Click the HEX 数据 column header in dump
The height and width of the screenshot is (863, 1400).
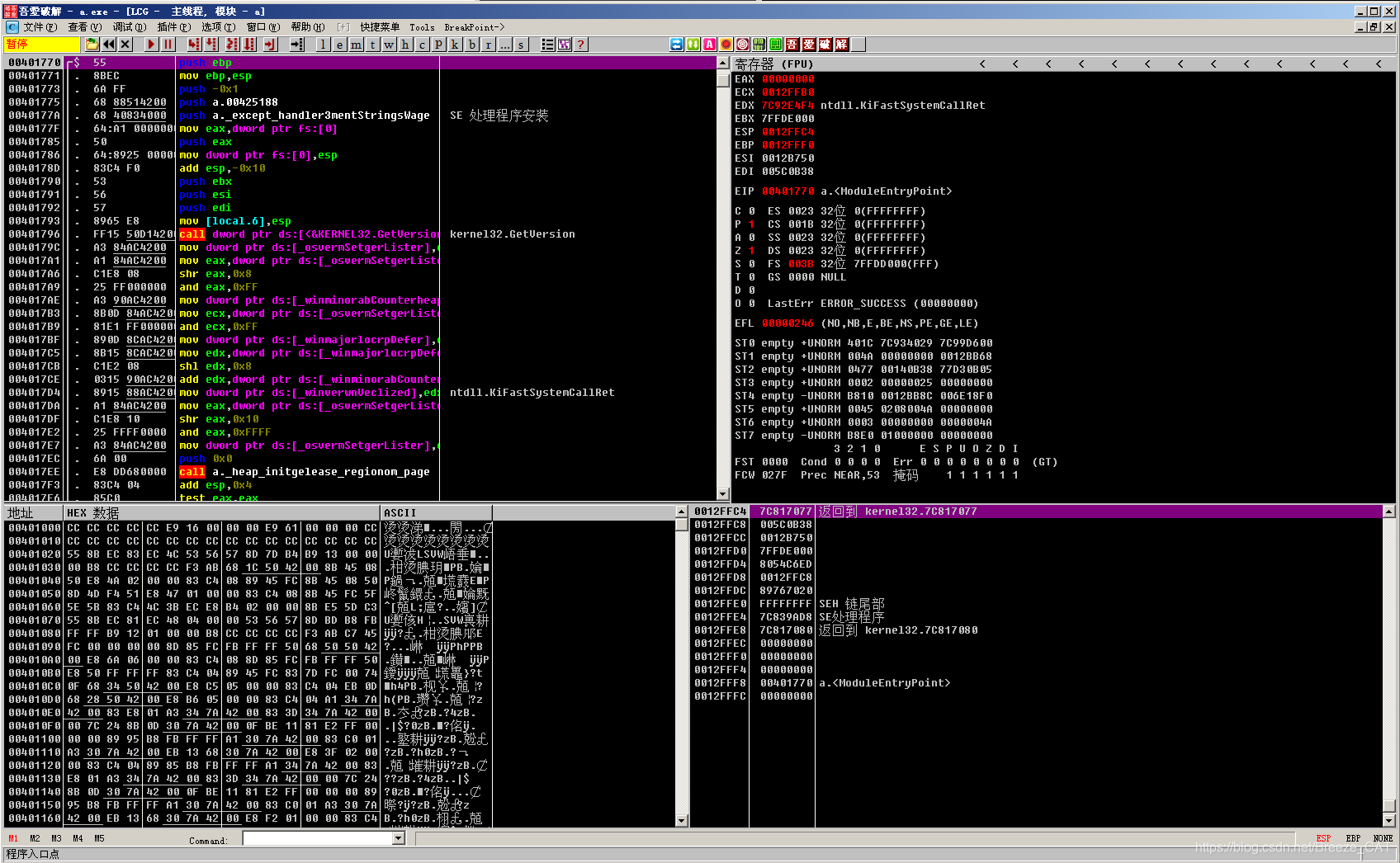click(x=222, y=512)
